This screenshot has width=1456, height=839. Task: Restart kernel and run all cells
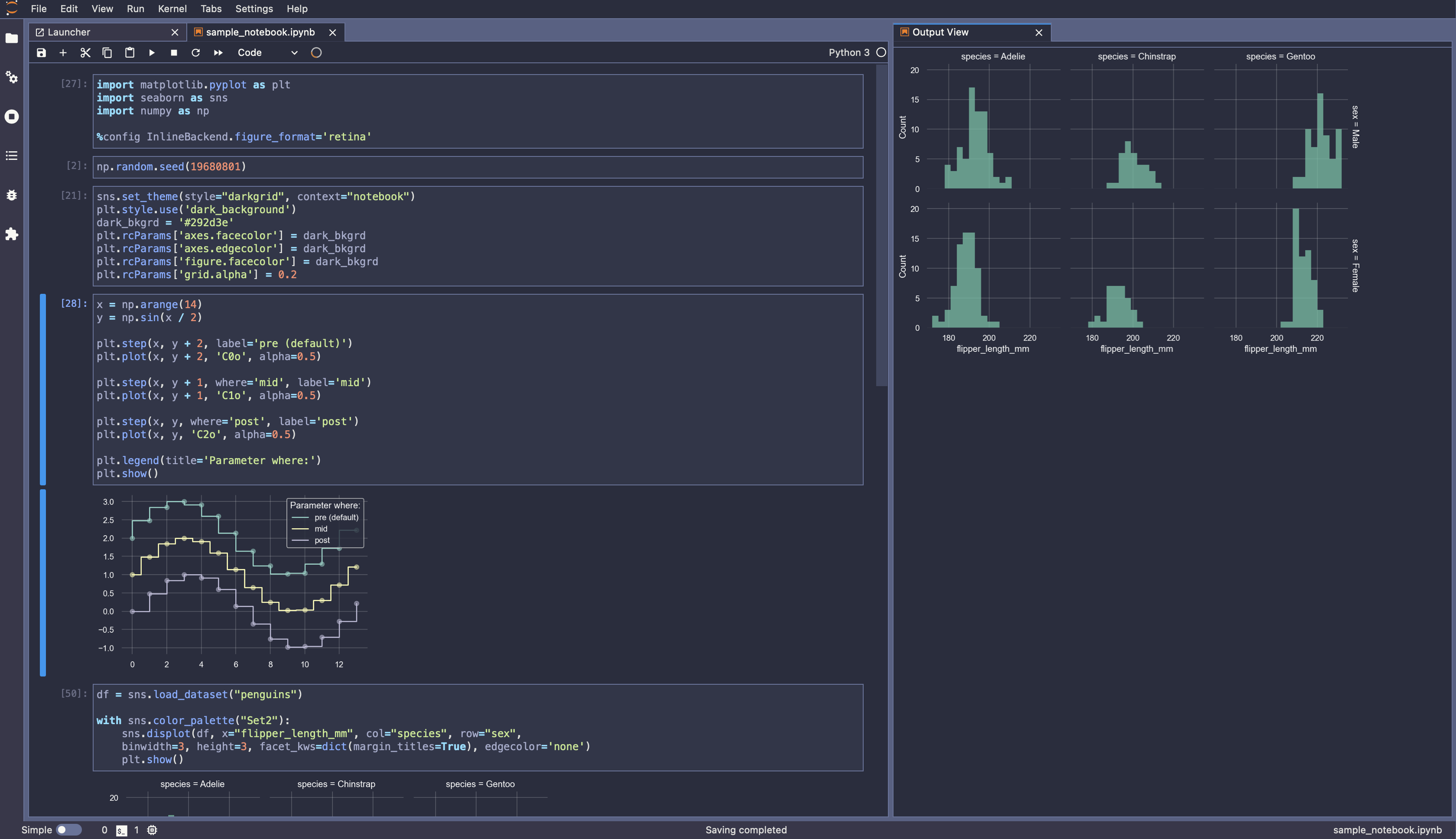[218, 52]
